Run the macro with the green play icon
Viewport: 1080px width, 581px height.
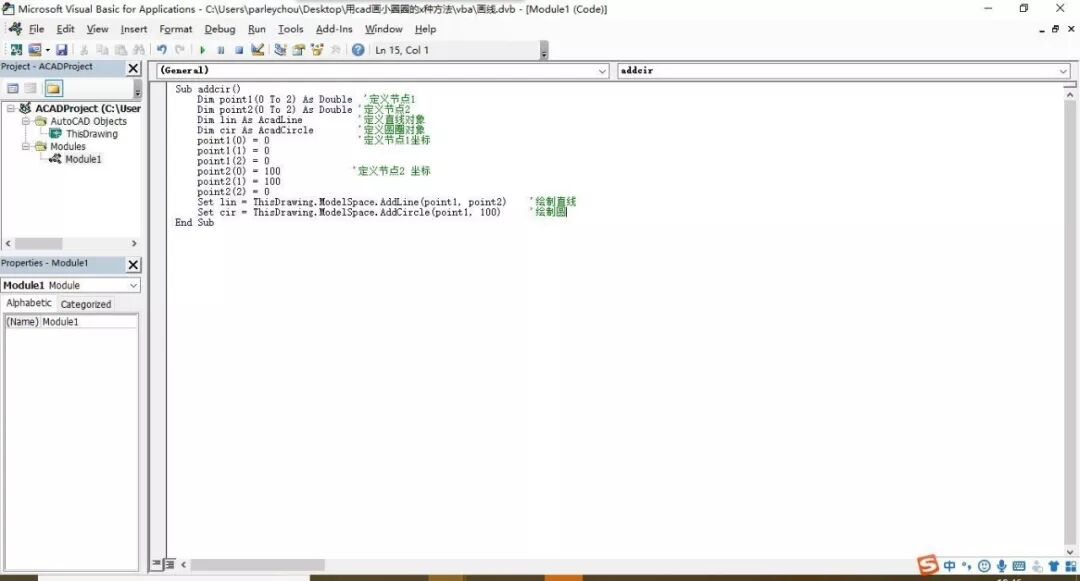[x=202, y=50]
